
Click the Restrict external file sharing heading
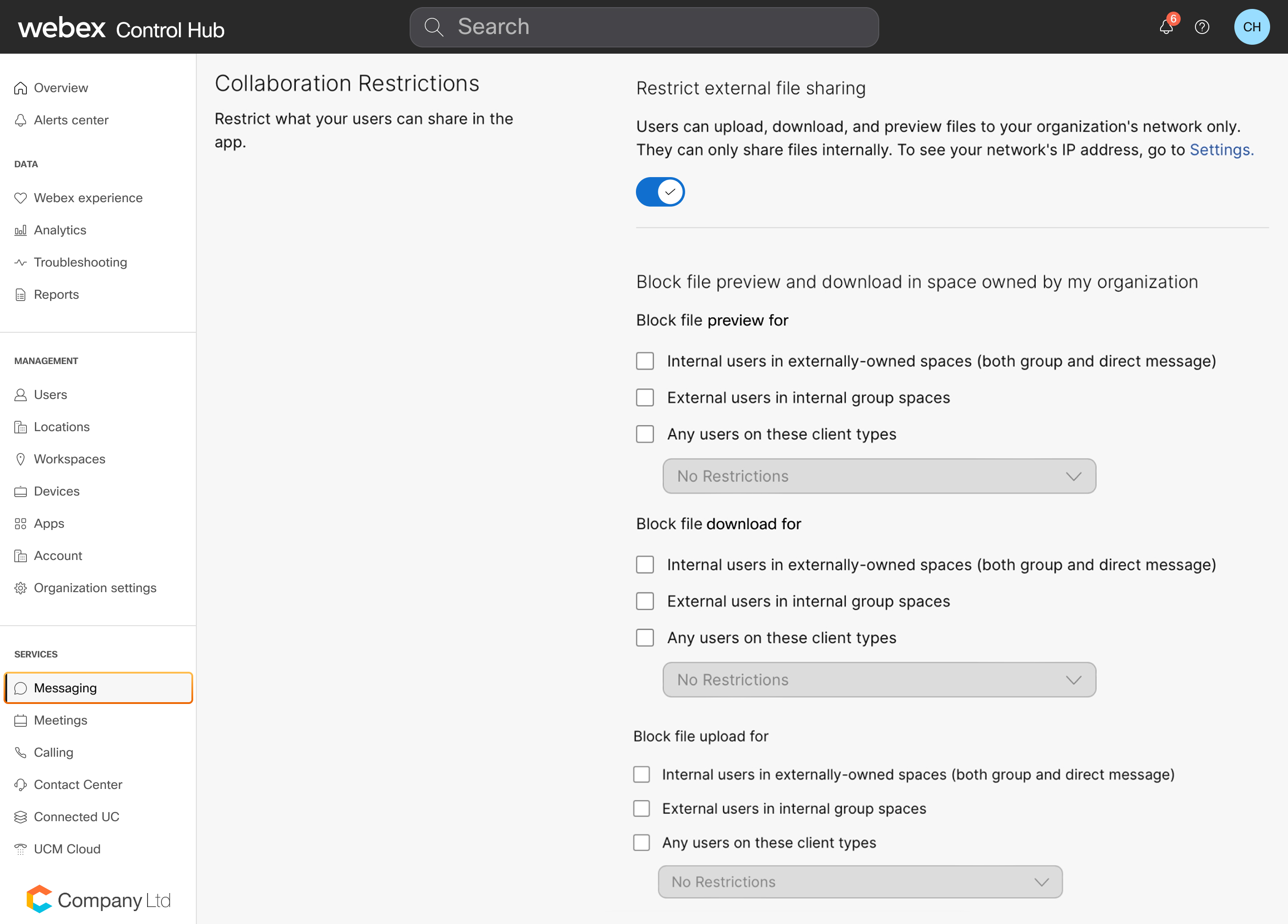click(x=751, y=89)
